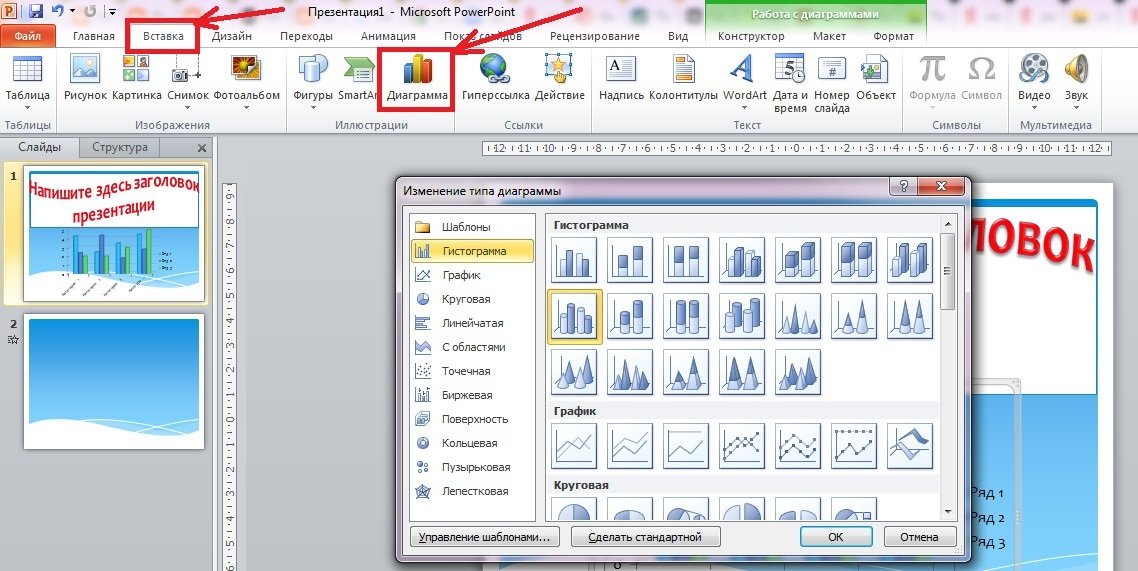The height and width of the screenshot is (571, 1138).
Task: Undo last action in quick access toolbar
Action: pos(57,11)
